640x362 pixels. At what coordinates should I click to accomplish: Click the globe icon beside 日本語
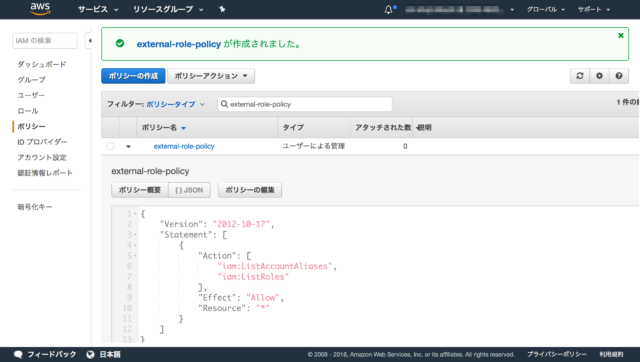tap(90, 354)
